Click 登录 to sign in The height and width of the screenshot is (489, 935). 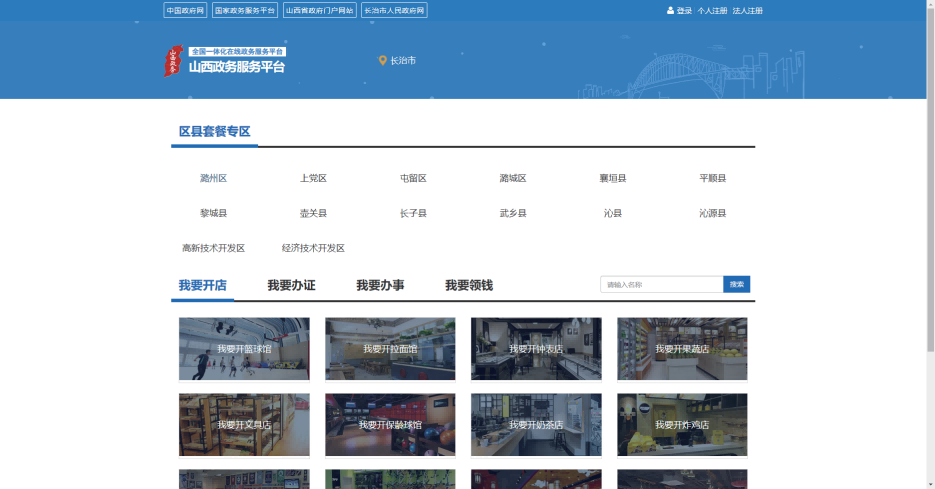[x=684, y=11]
